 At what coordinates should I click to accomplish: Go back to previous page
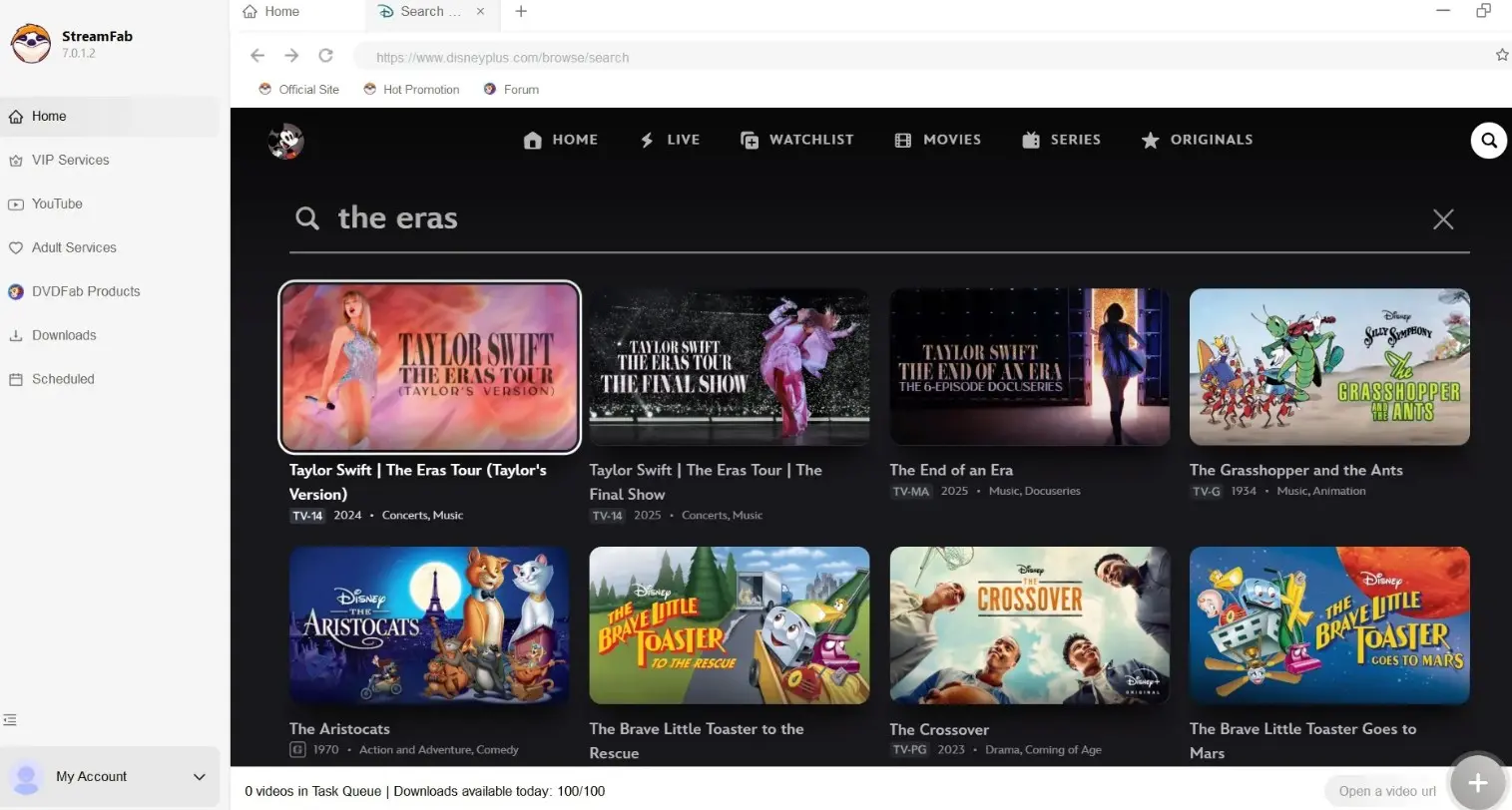pos(257,56)
